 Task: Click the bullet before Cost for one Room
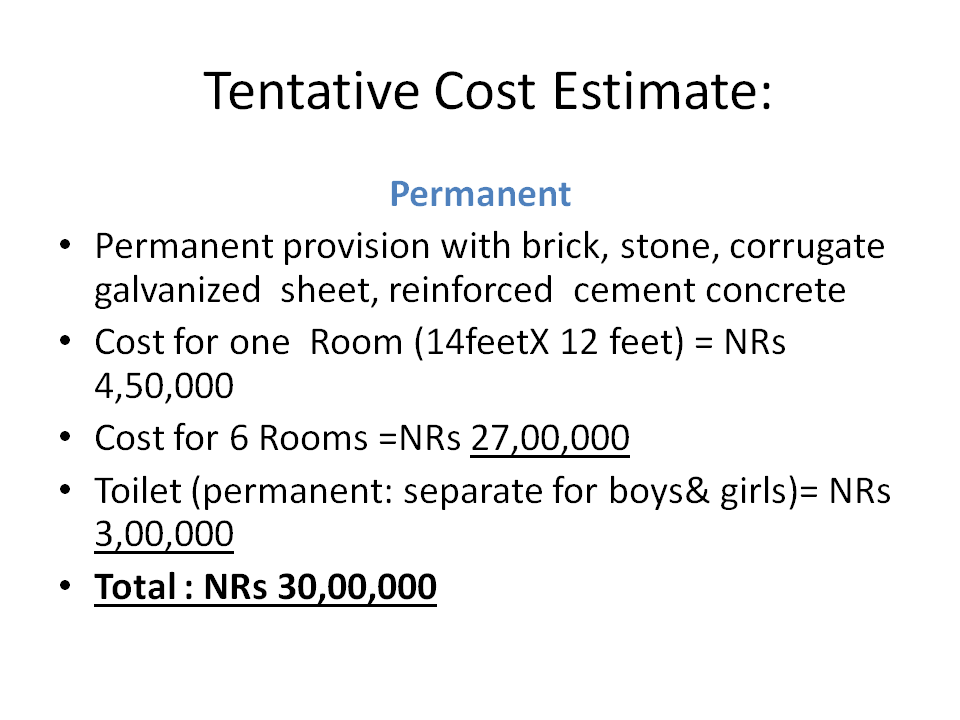[66, 341]
